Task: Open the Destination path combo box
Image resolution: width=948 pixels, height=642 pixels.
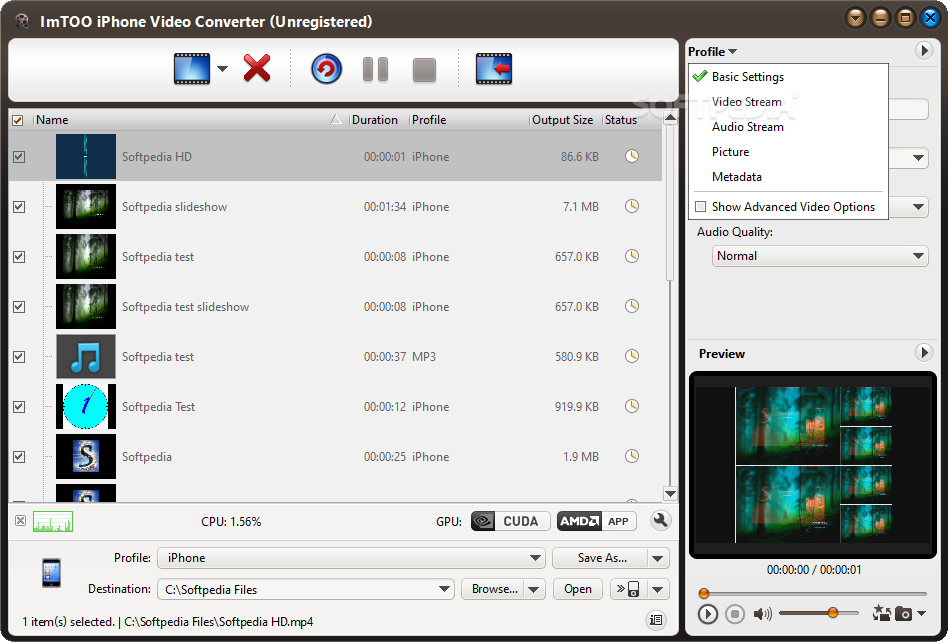Action: tap(306, 589)
